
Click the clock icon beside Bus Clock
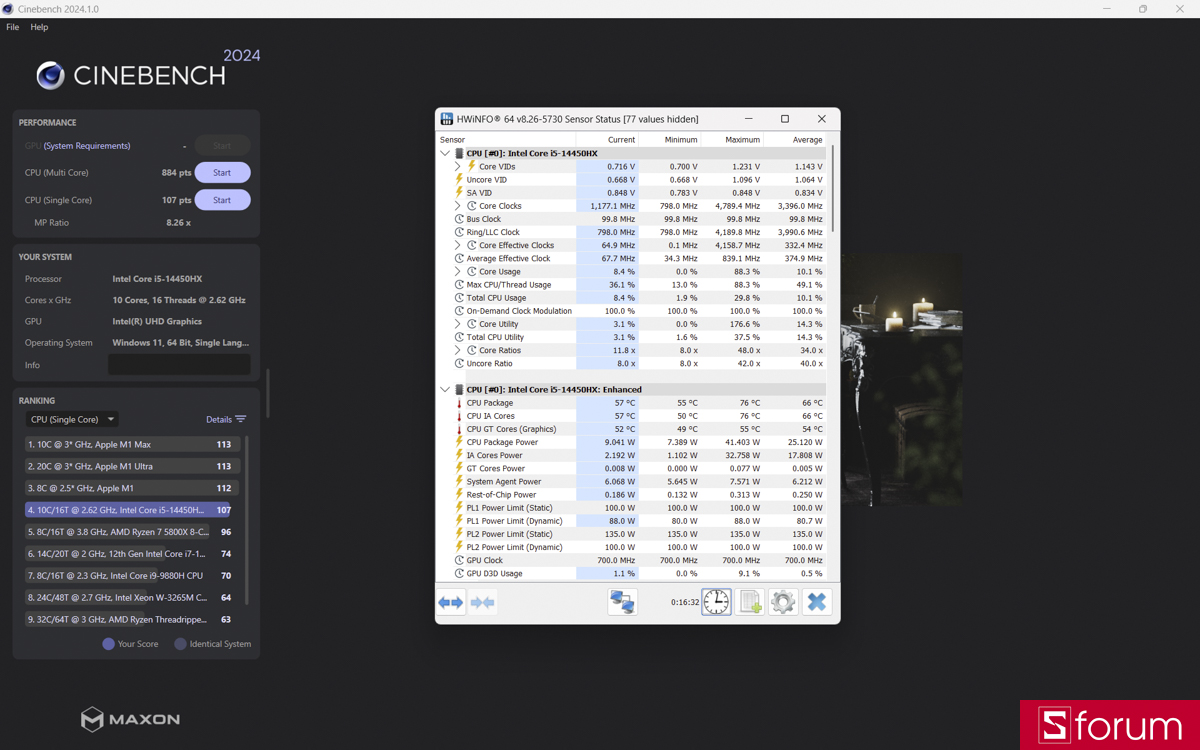pyautogui.click(x=459, y=219)
